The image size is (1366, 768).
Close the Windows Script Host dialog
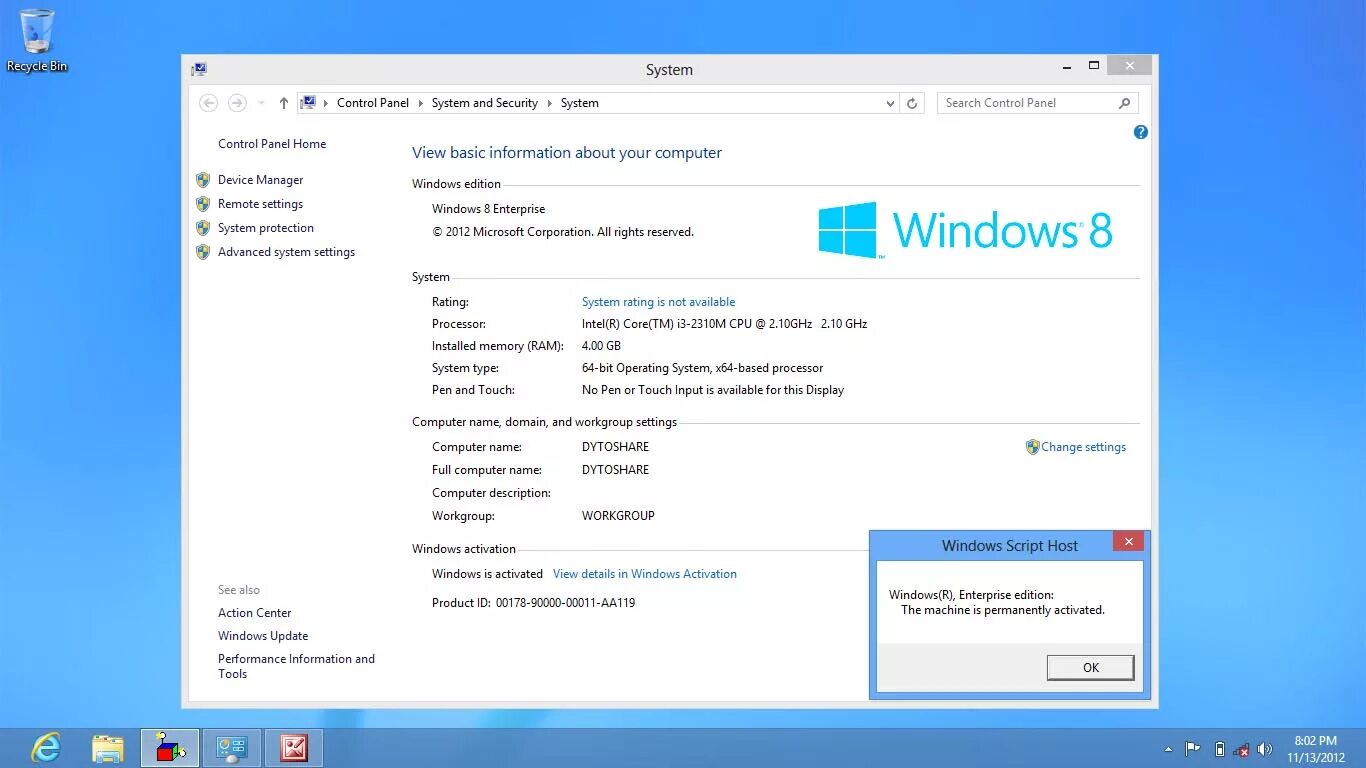tap(1128, 542)
